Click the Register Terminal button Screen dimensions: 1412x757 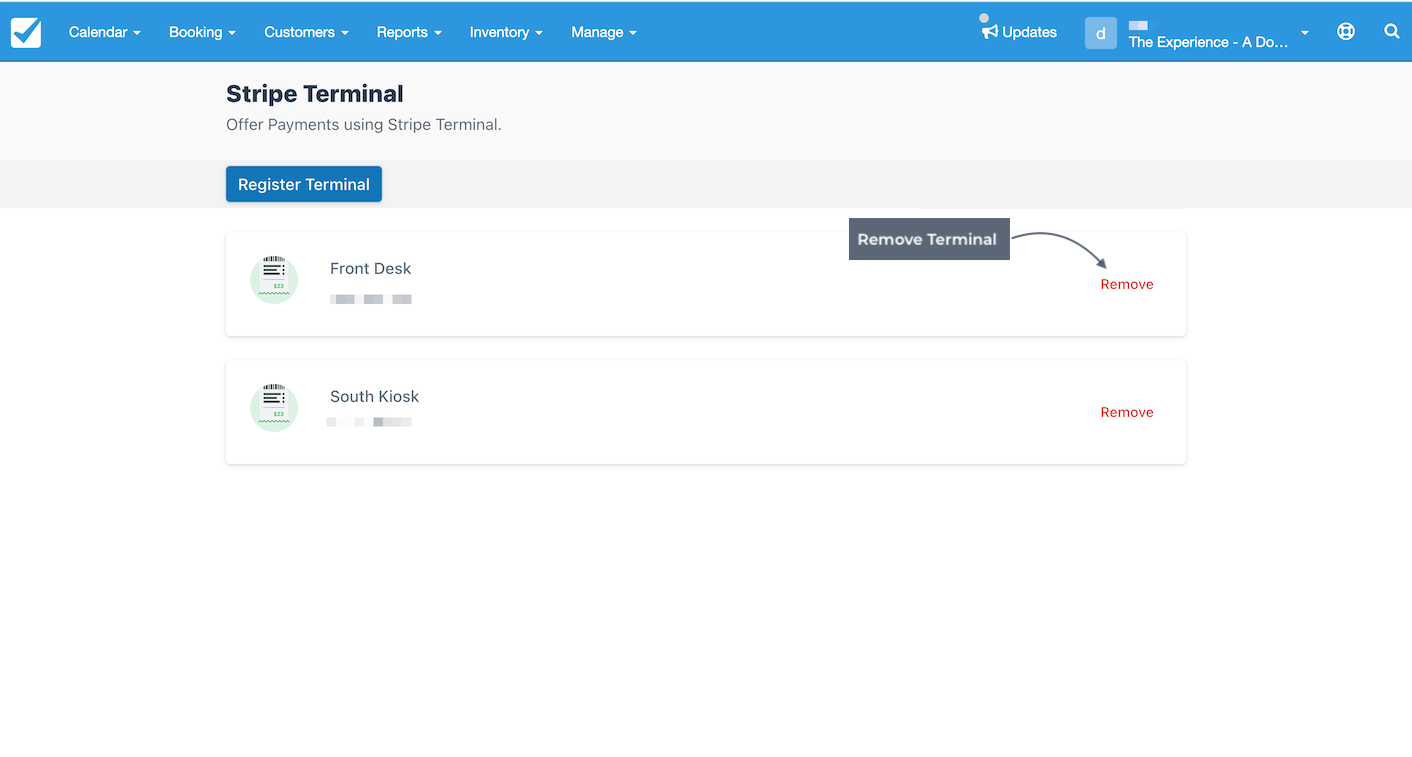(x=304, y=184)
